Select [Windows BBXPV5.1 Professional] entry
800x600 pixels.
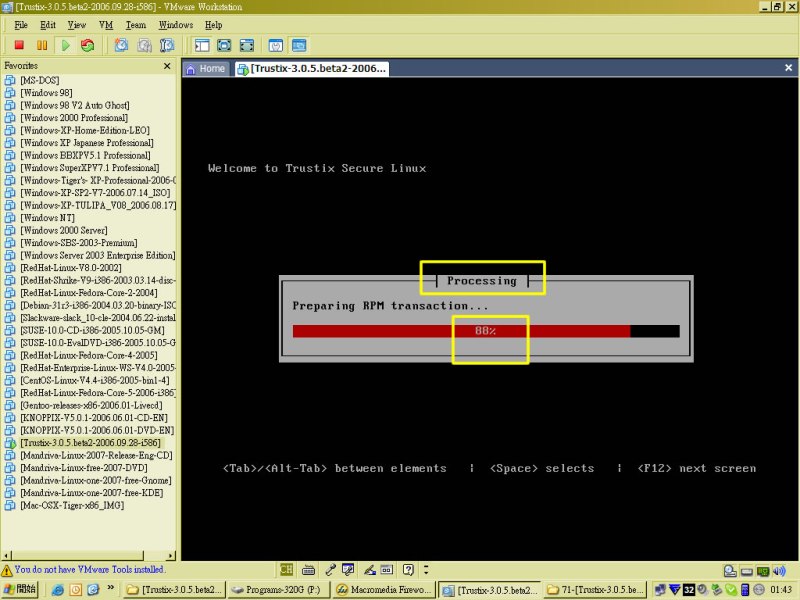(x=85, y=155)
